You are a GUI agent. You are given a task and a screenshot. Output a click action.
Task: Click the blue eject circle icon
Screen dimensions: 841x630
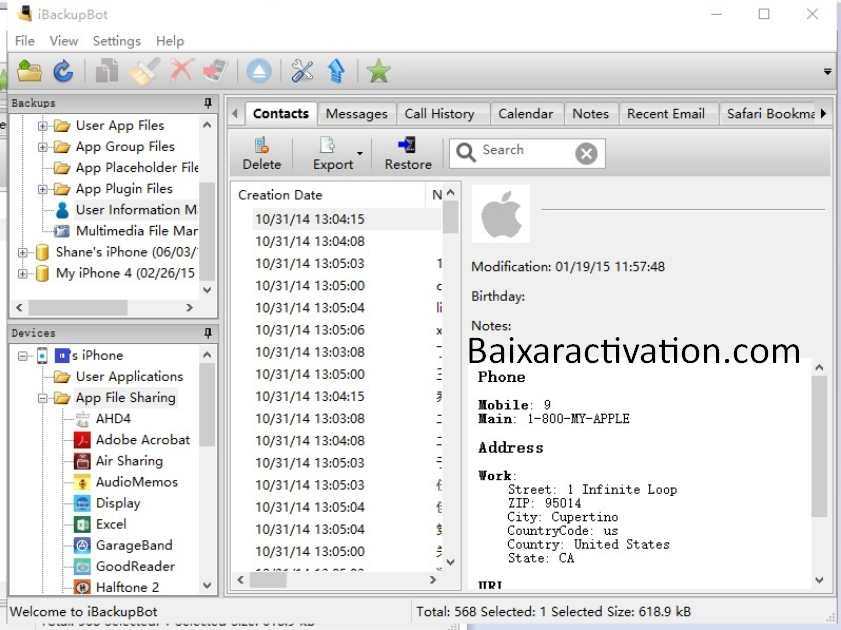[259, 71]
